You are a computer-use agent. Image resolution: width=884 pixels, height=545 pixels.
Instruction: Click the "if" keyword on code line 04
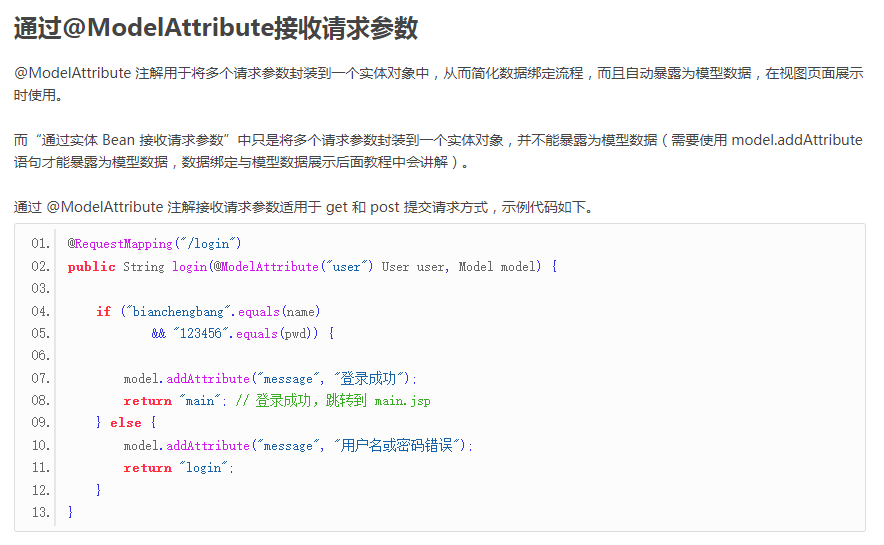tap(103, 312)
